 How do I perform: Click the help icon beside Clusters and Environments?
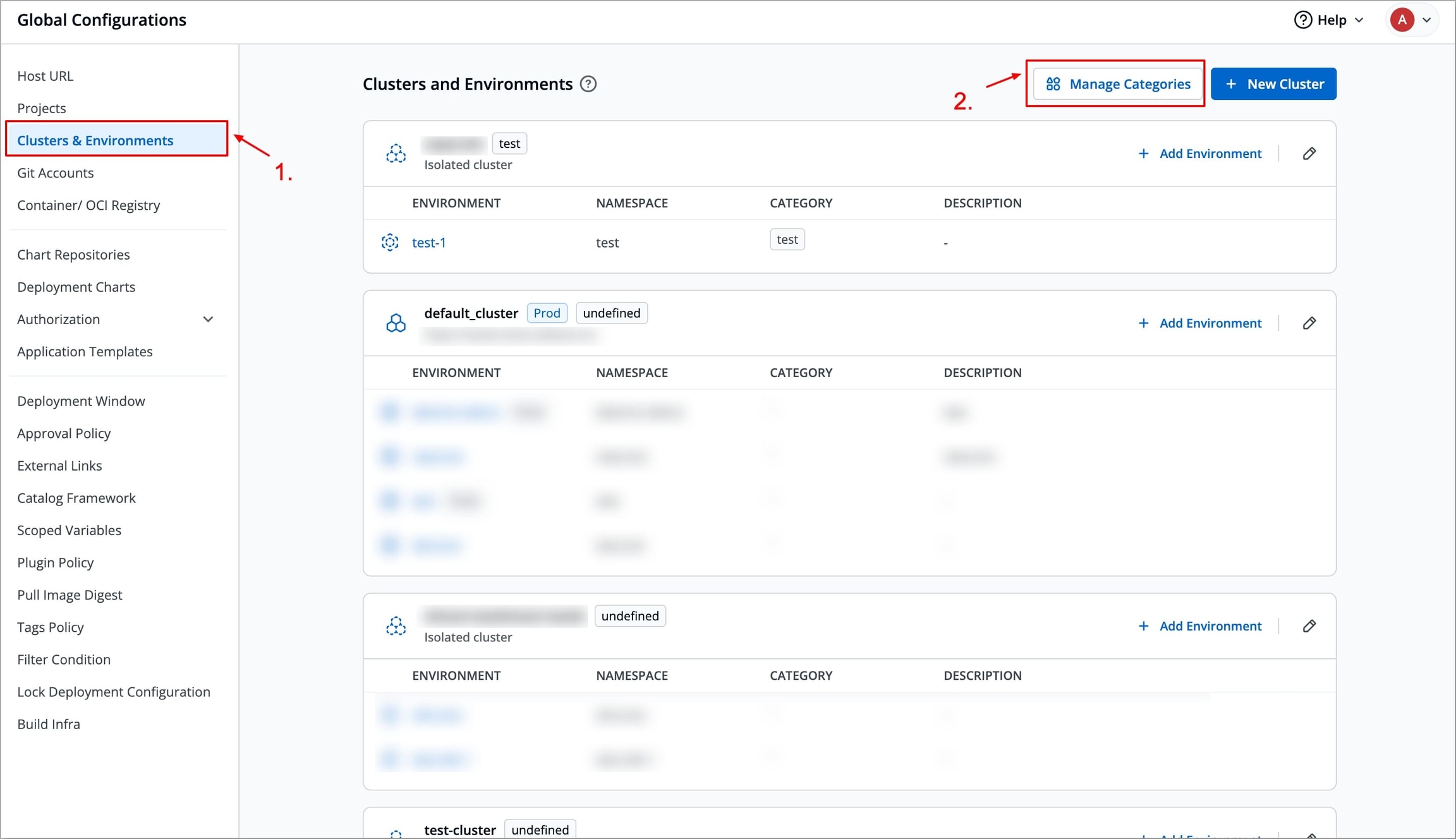click(x=588, y=84)
